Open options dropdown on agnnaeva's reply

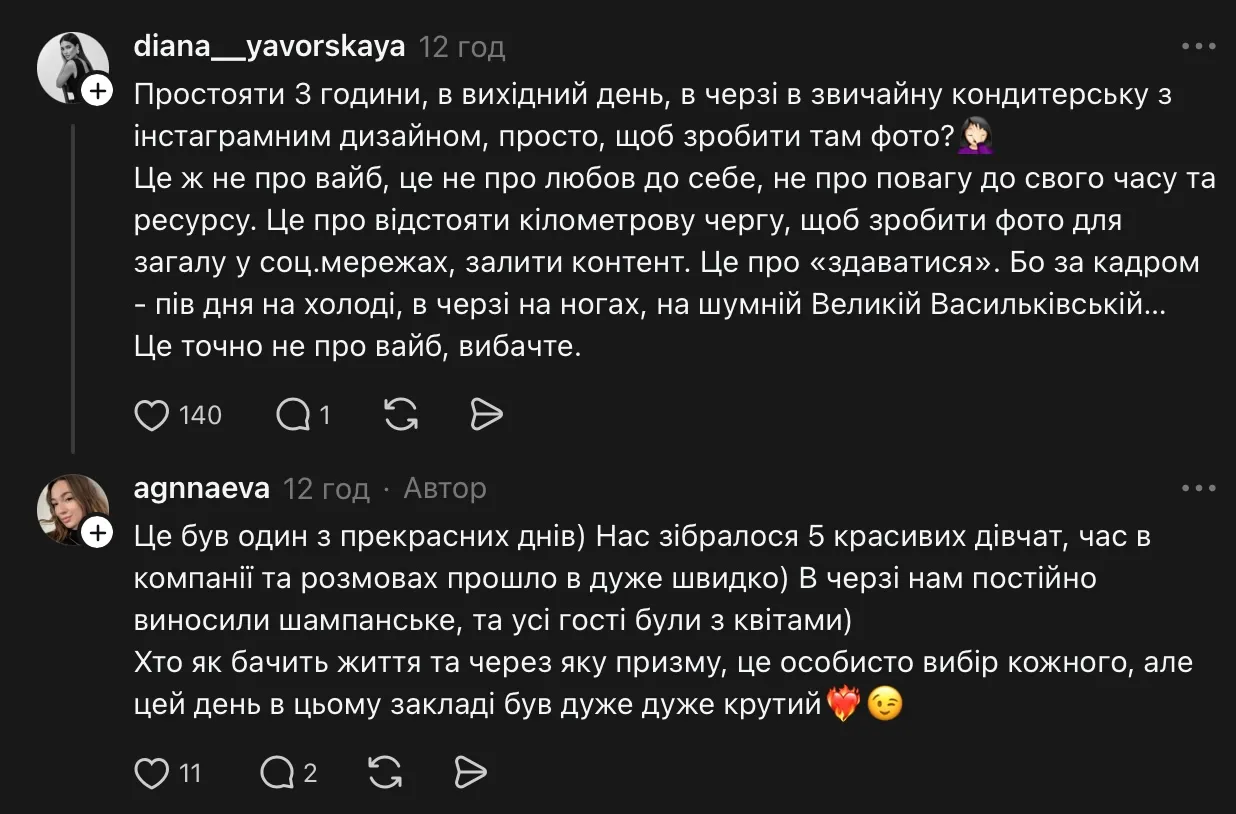1196,487
